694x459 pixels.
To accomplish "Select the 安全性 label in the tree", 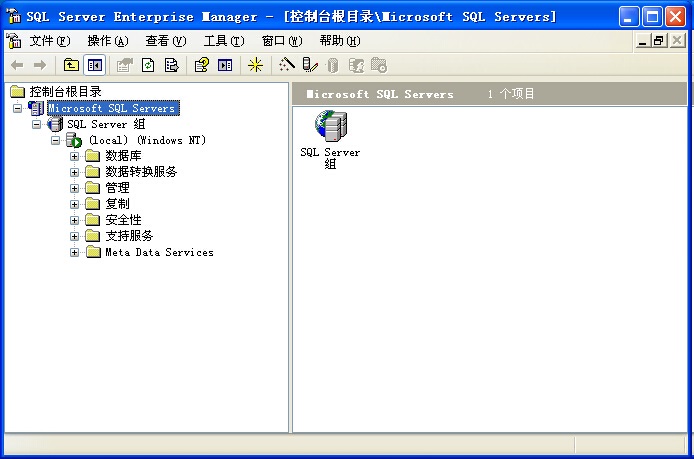I will point(123,220).
